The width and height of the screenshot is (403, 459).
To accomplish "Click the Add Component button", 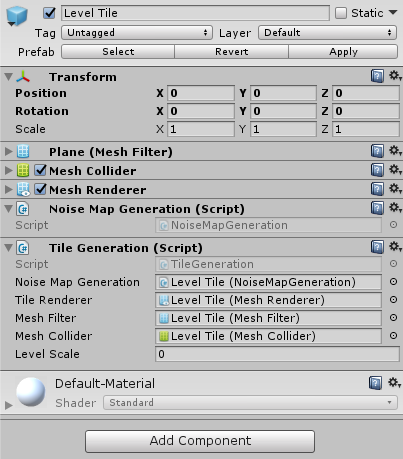I will coord(200,441).
